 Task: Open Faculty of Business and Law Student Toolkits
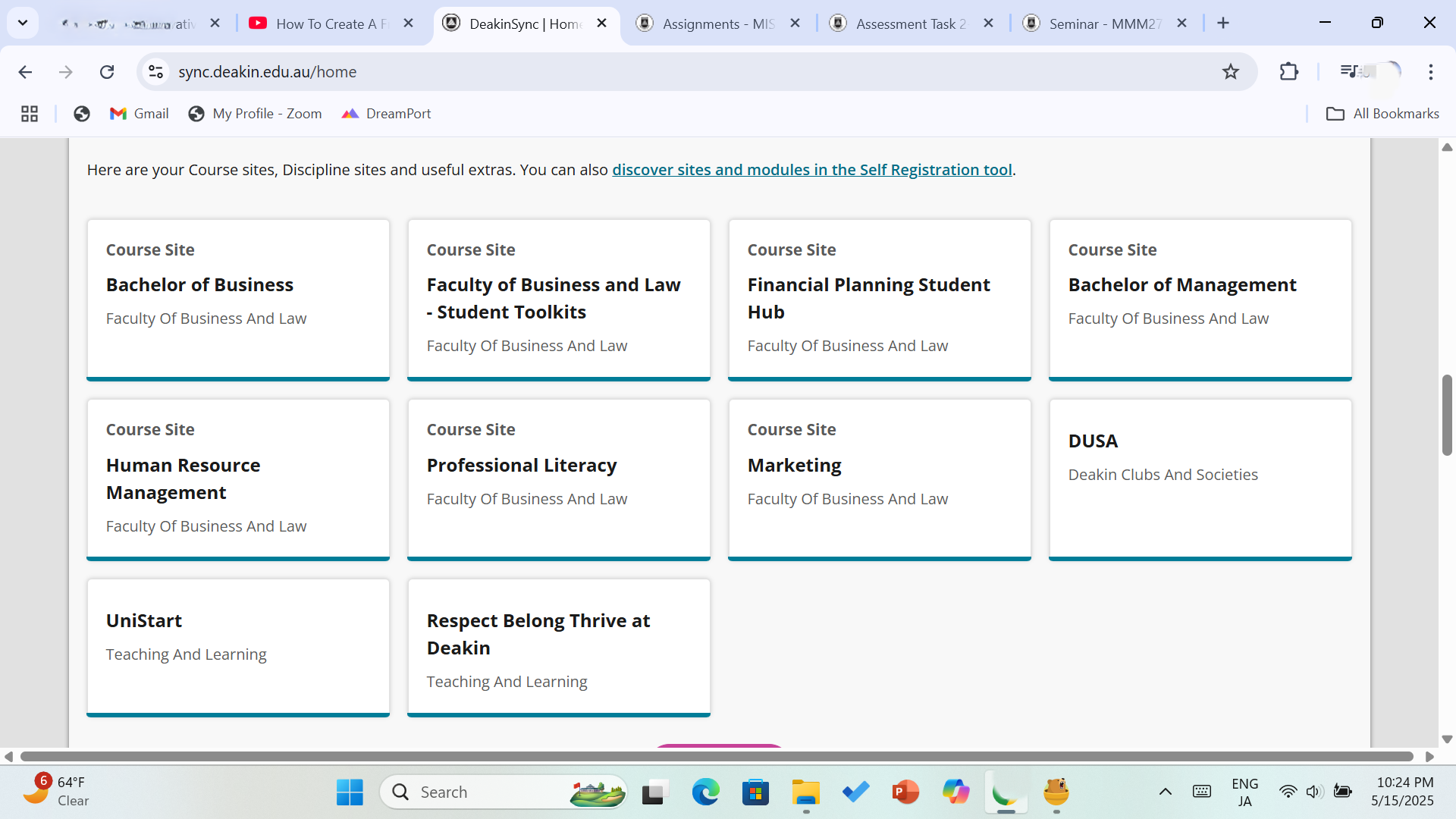(559, 300)
